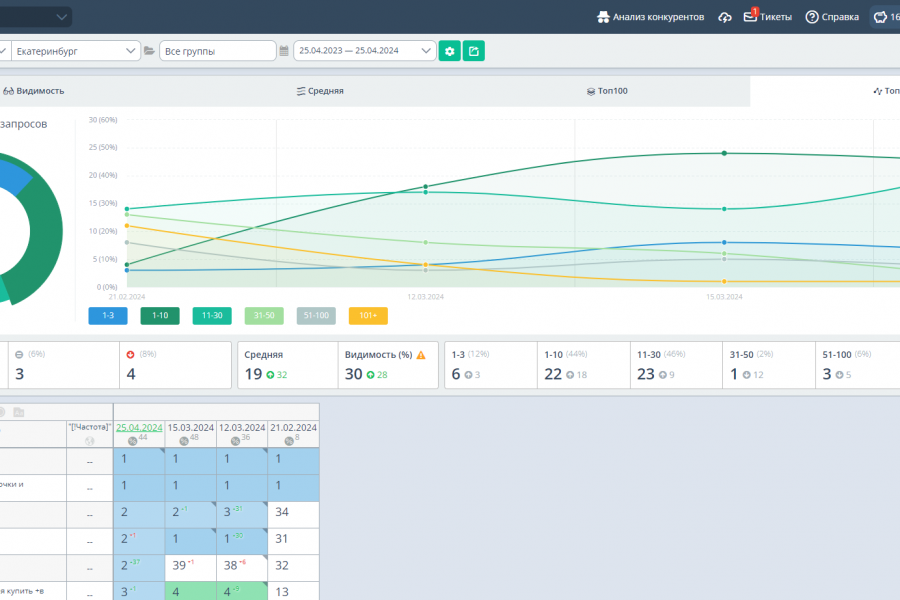
Task: Click the 12.03.2024 column header
Action: 242,428
